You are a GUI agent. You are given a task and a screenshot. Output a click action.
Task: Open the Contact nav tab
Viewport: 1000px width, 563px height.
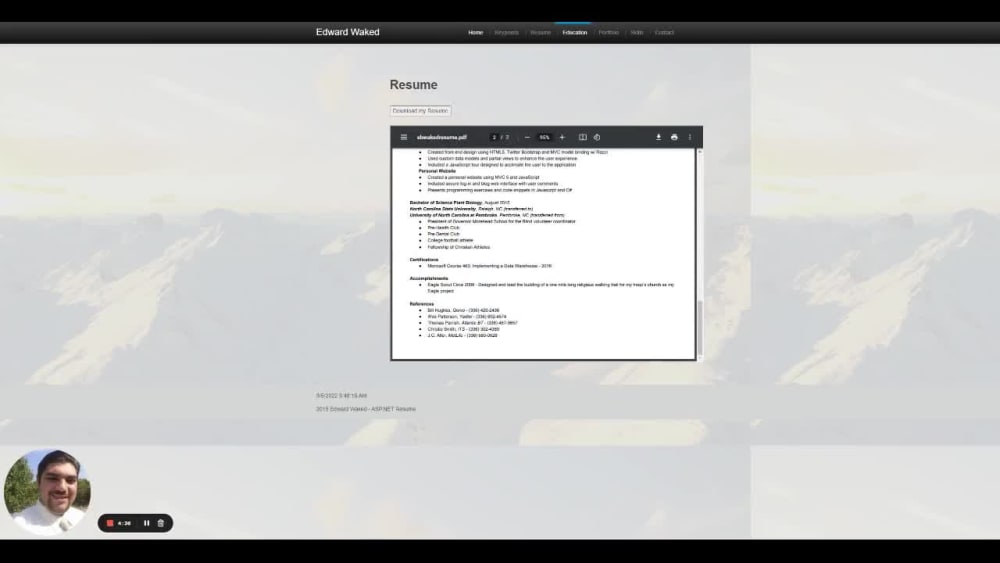[x=664, y=33]
